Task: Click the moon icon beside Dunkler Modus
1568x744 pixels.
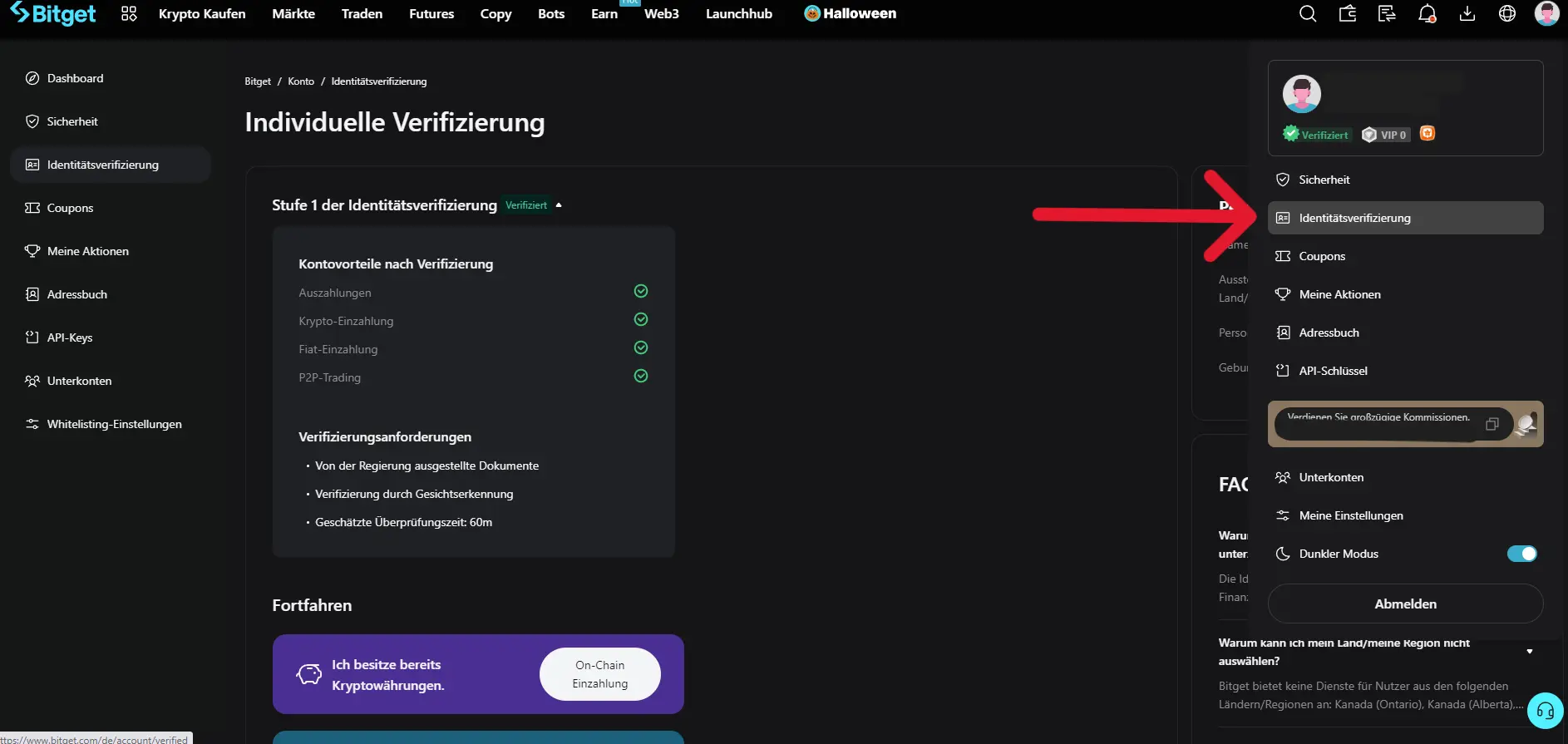Action: coord(1283,554)
